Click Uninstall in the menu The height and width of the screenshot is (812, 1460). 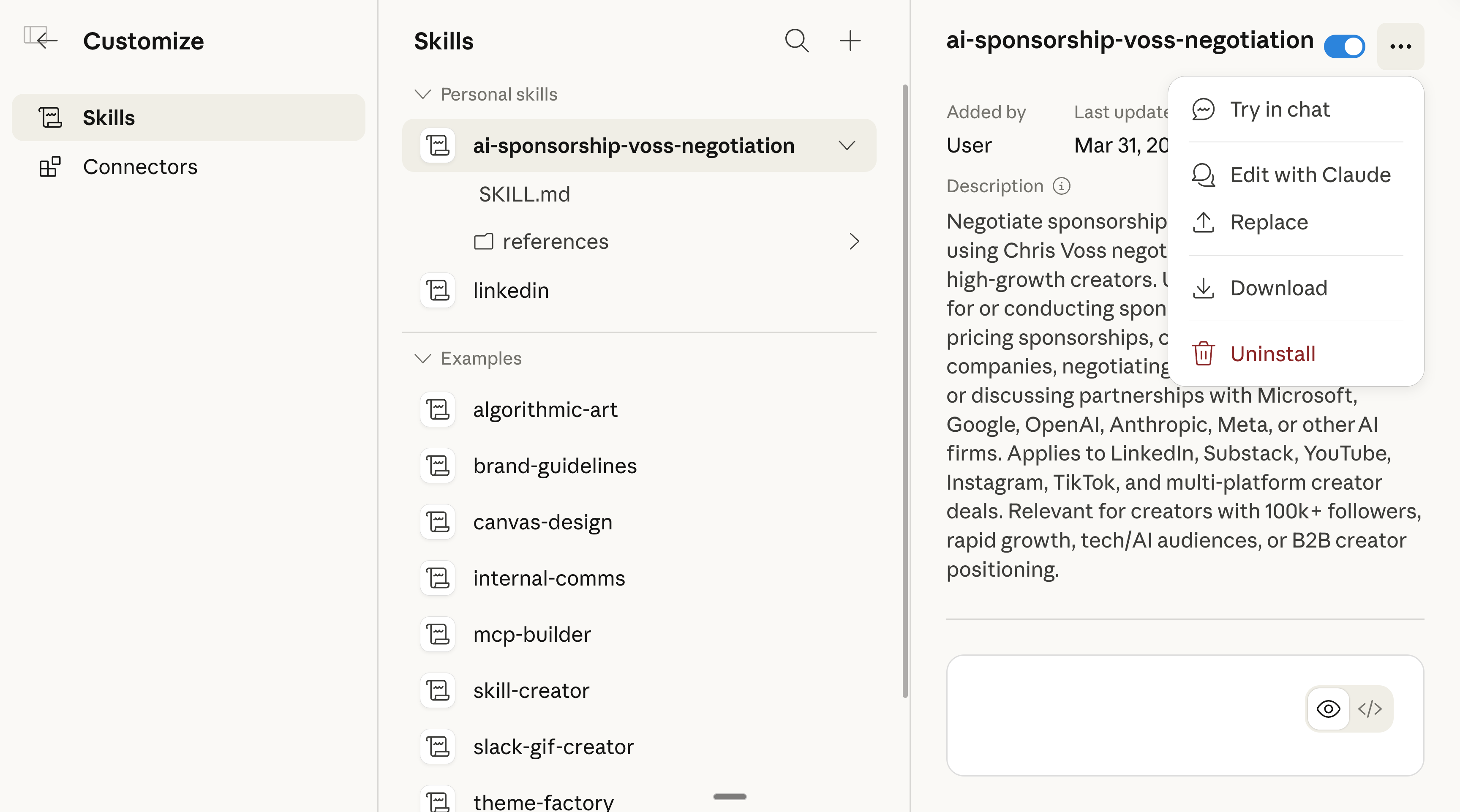click(1272, 354)
